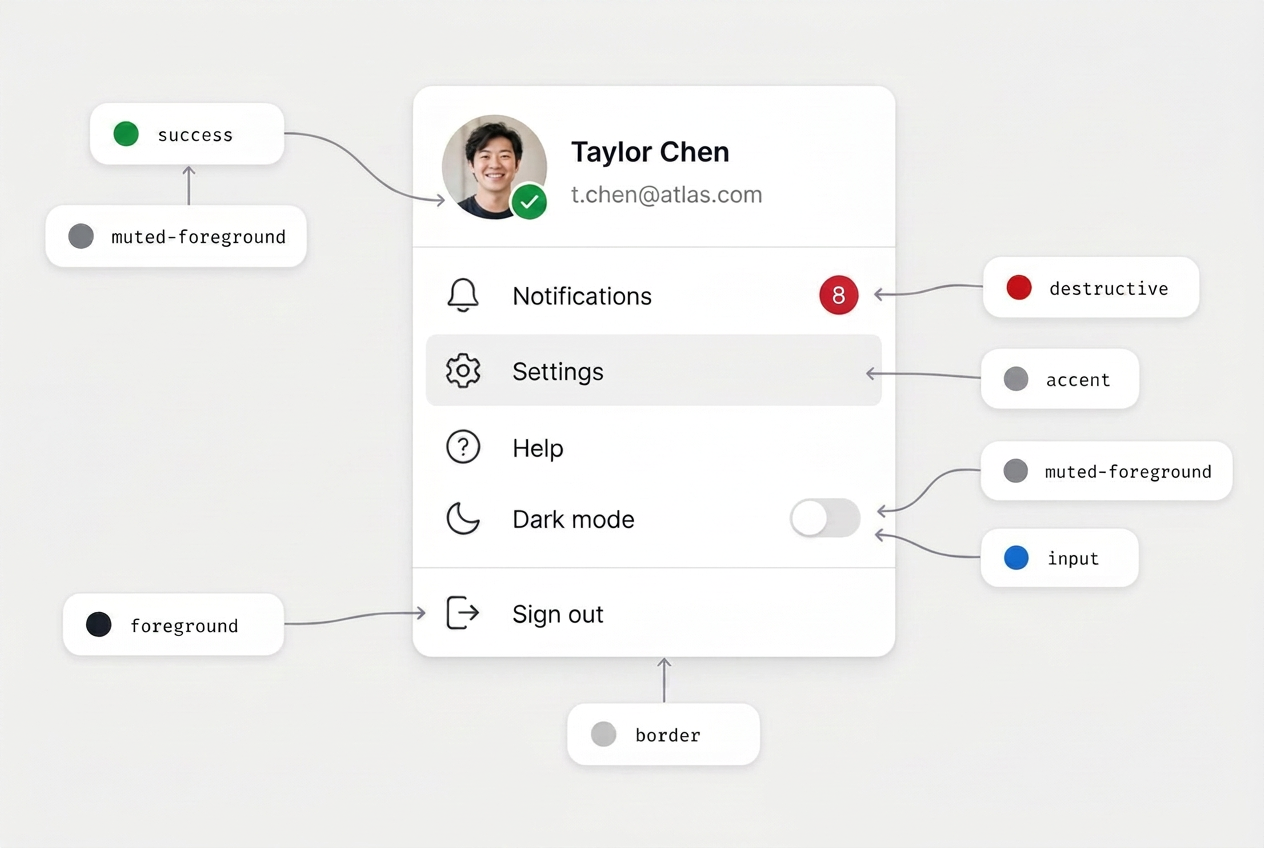Click the "input" token label text
This screenshot has height=848, width=1264.
pyautogui.click(x=1073, y=559)
